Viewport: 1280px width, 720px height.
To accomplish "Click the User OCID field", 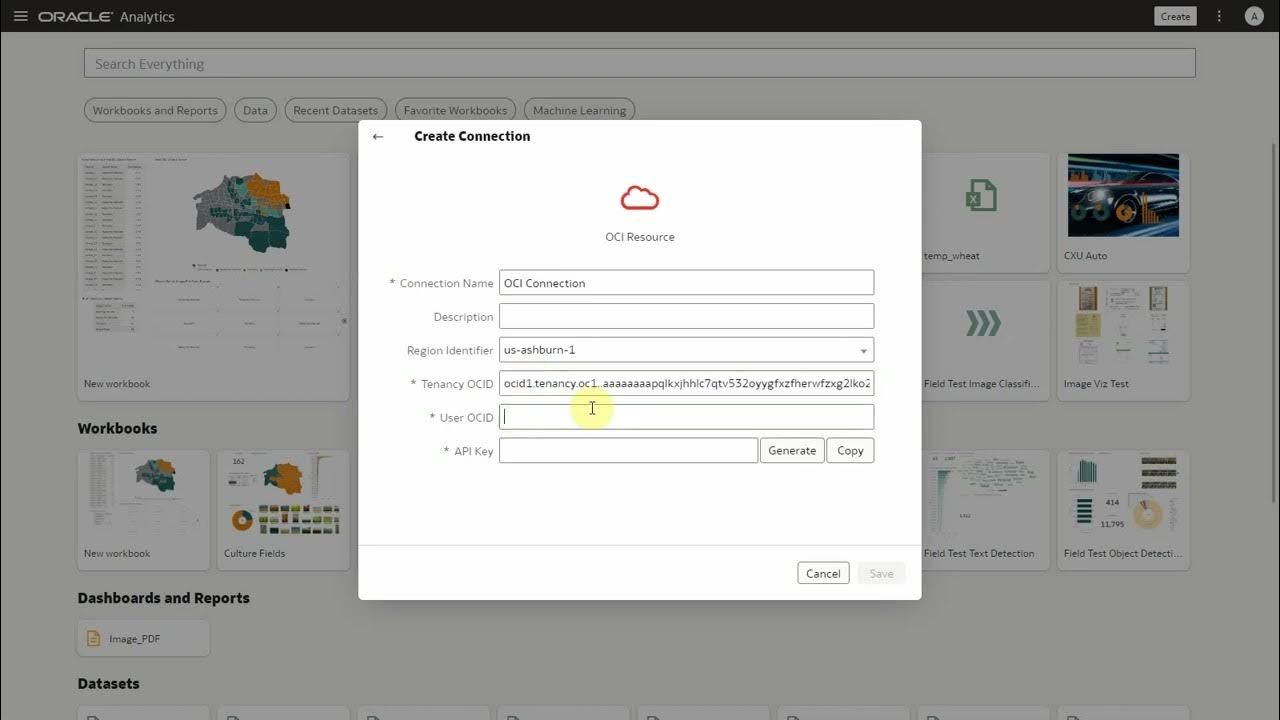I will point(686,417).
